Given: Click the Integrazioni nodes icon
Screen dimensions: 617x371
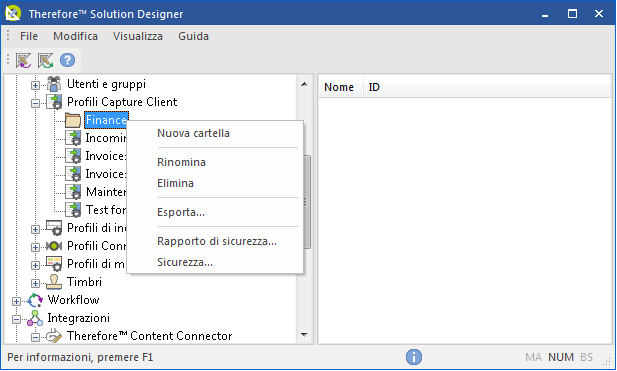Looking at the screenshot, I should 35,318.
